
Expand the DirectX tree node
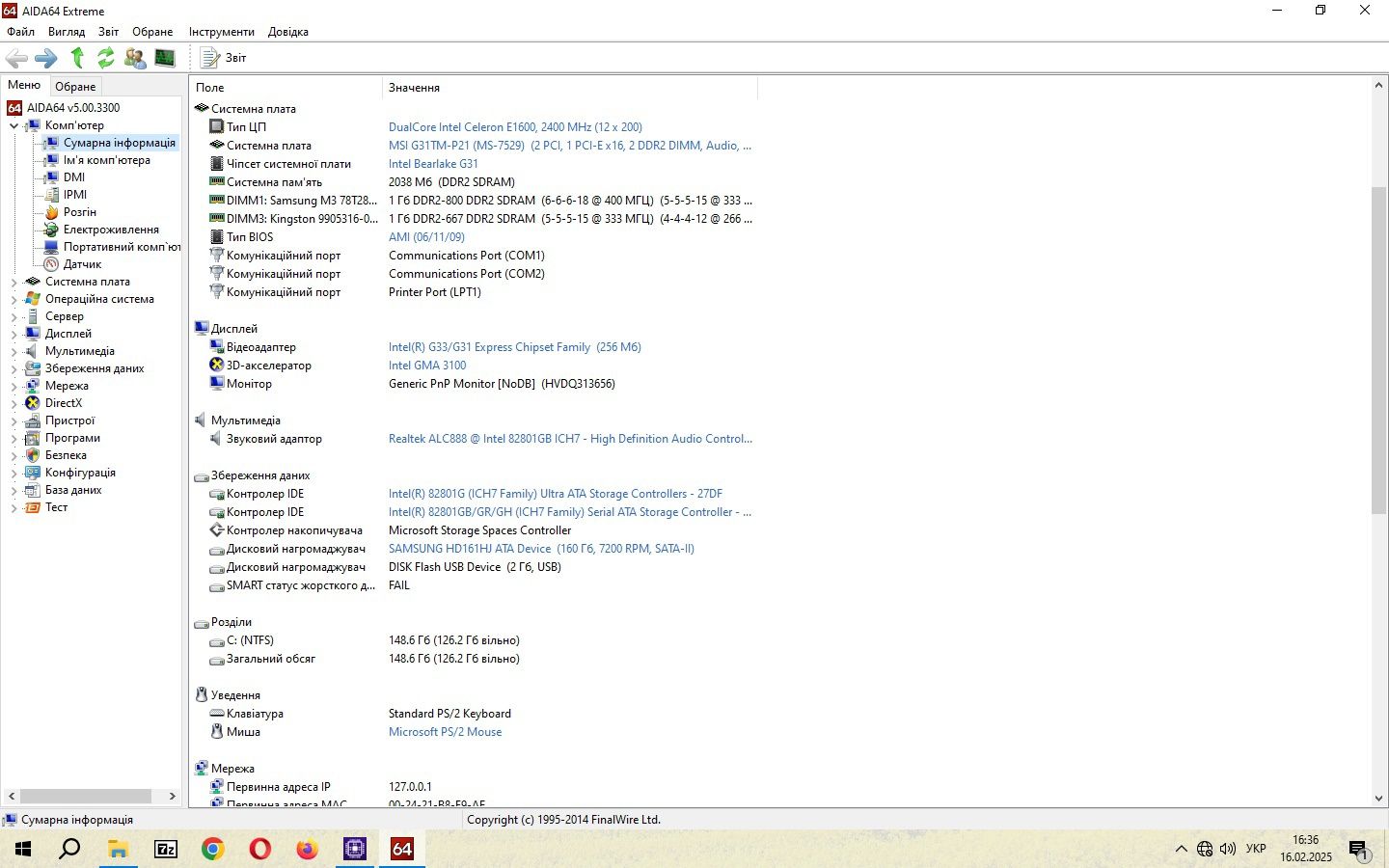point(14,403)
